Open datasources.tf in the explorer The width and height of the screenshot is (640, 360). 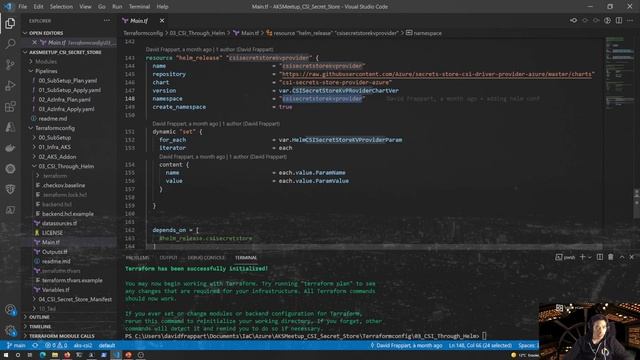tap(59, 223)
